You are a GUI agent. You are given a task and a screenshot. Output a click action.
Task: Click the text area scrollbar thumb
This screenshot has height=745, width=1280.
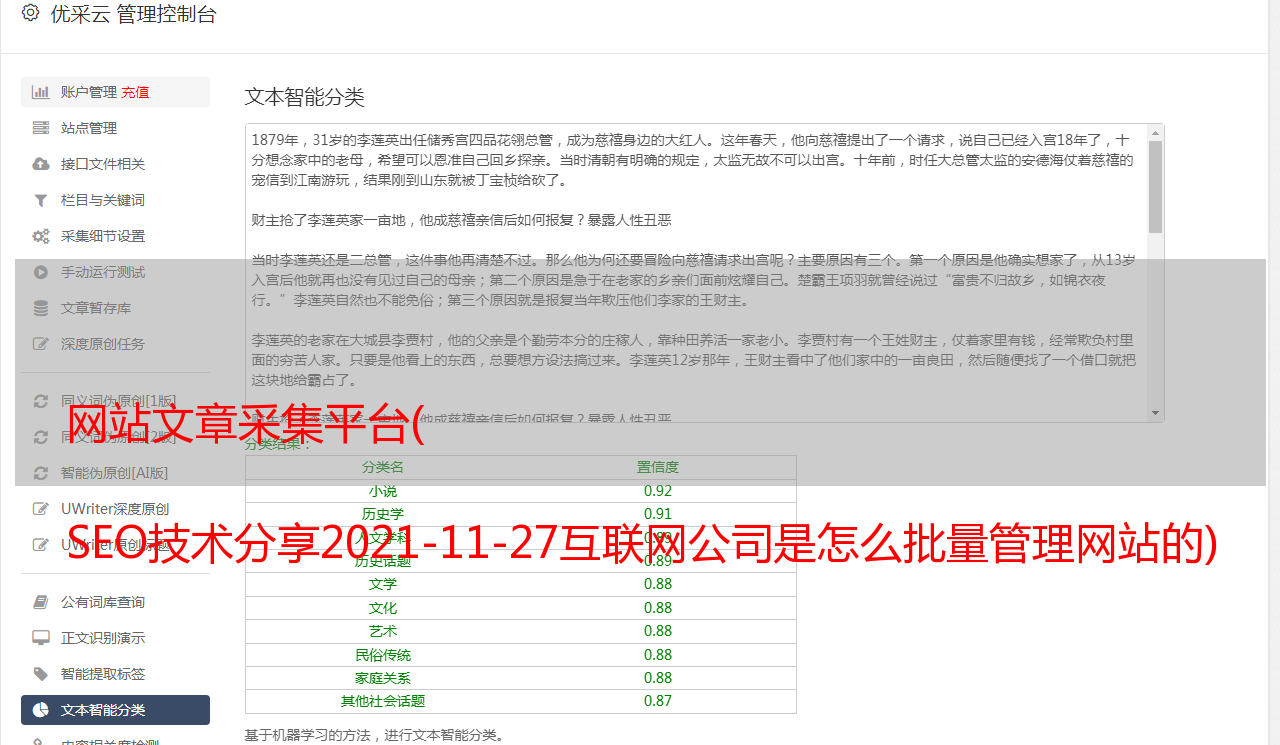coord(1155,187)
